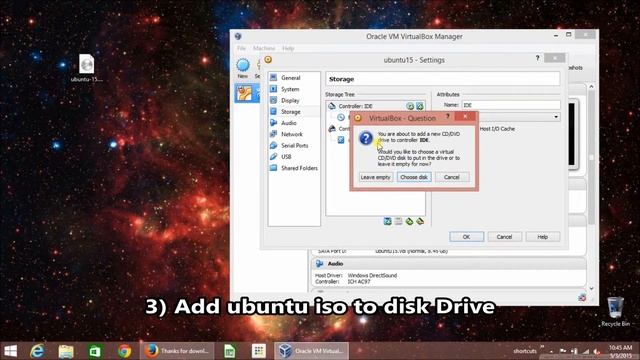Select the optical disc entry under IDE controller
Screen dimensions: 640x360
[x=341, y=117]
